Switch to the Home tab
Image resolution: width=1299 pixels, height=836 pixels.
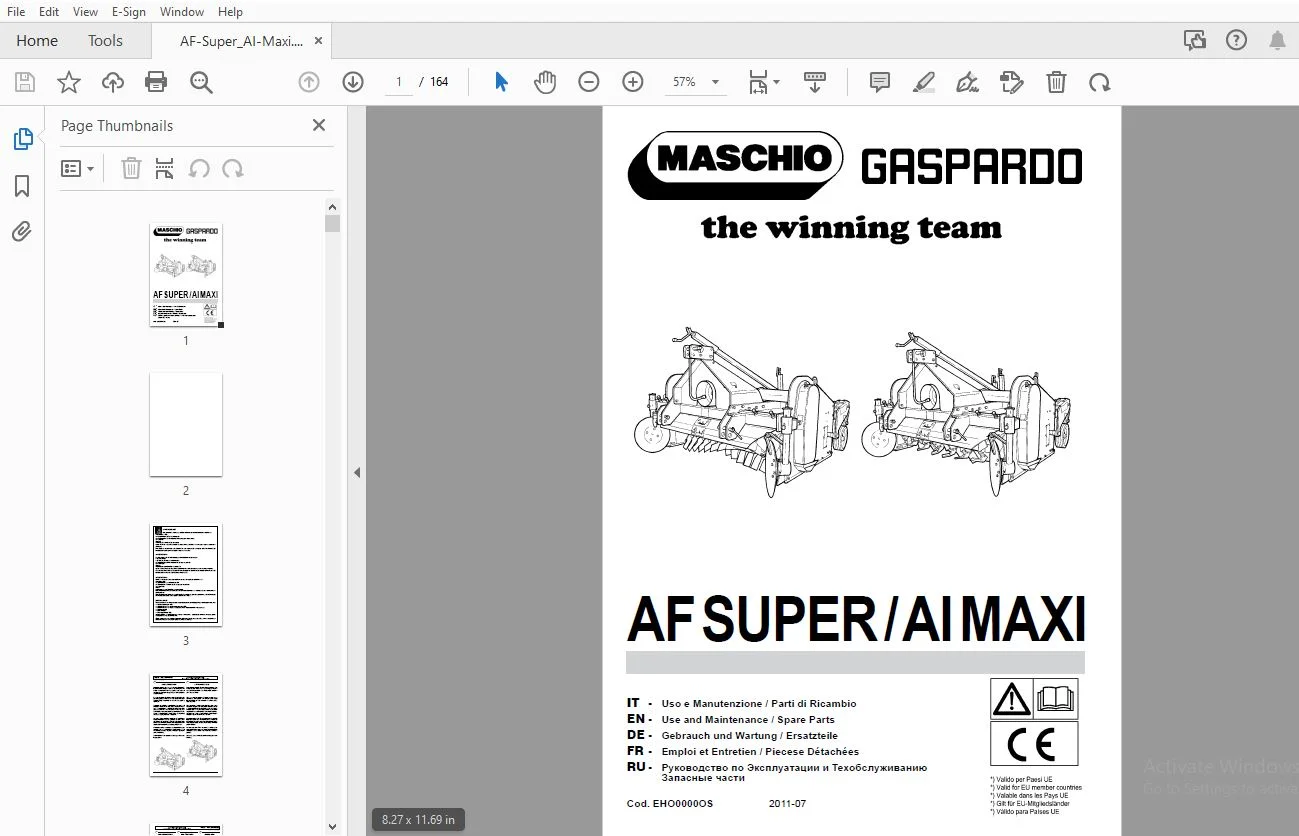click(x=37, y=41)
